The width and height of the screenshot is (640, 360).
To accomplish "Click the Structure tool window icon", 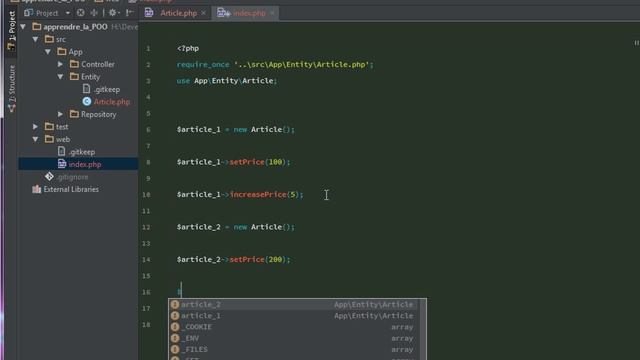I will 11,108.
